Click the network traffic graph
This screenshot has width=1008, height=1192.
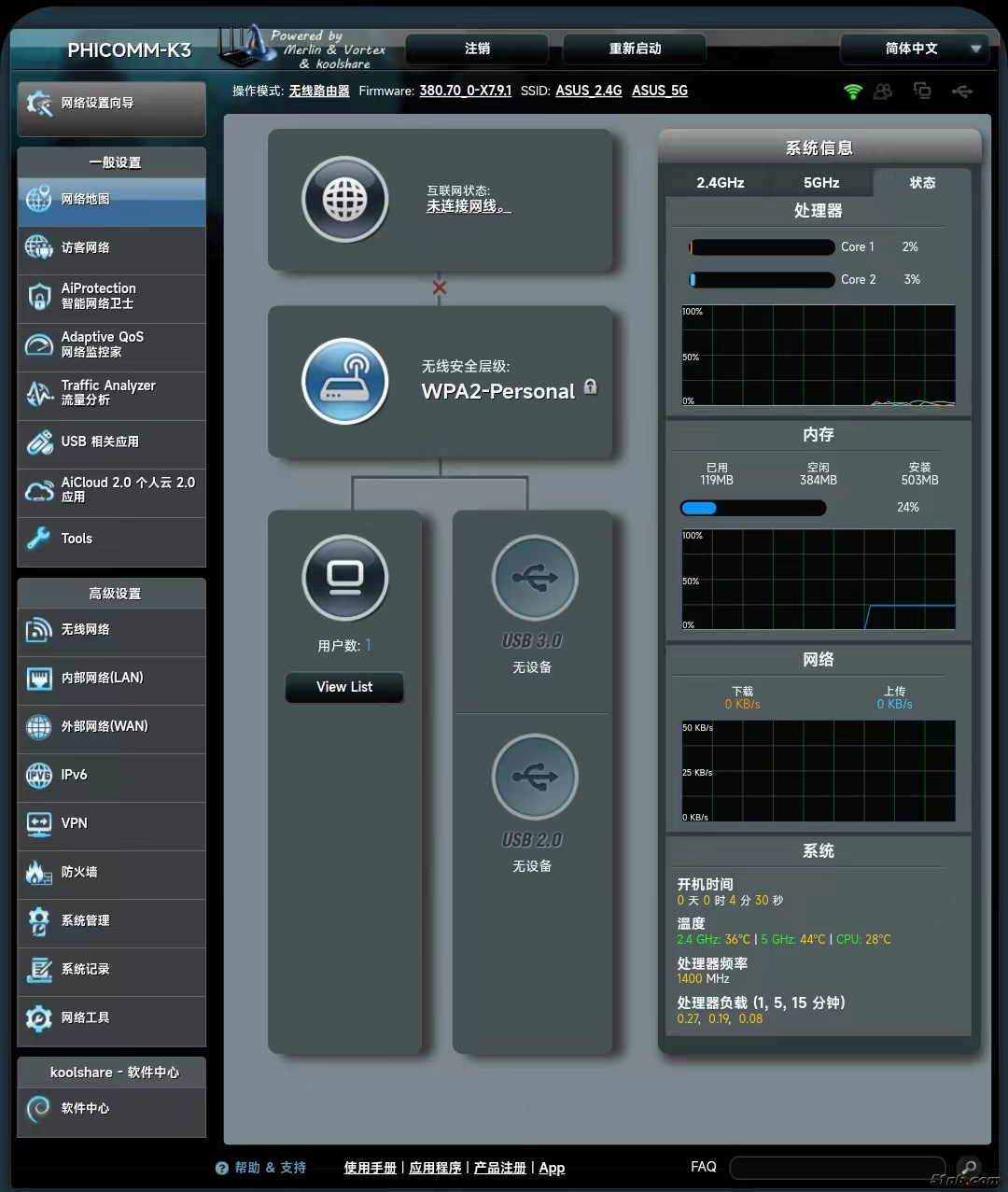point(819,771)
